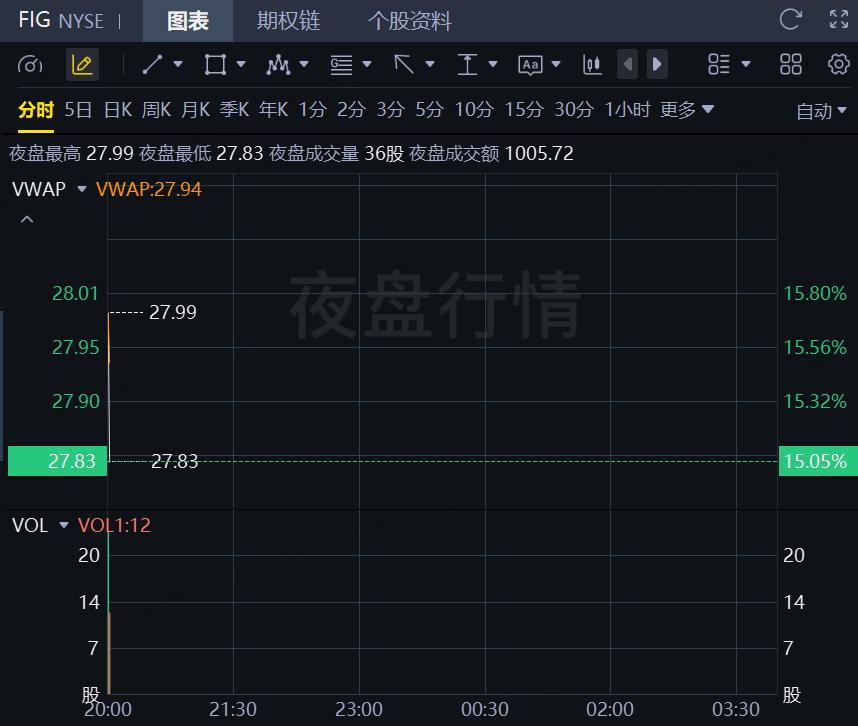Expand the 更多 timeframe dropdown
Viewport: 858px width, 726px height.
687,109
